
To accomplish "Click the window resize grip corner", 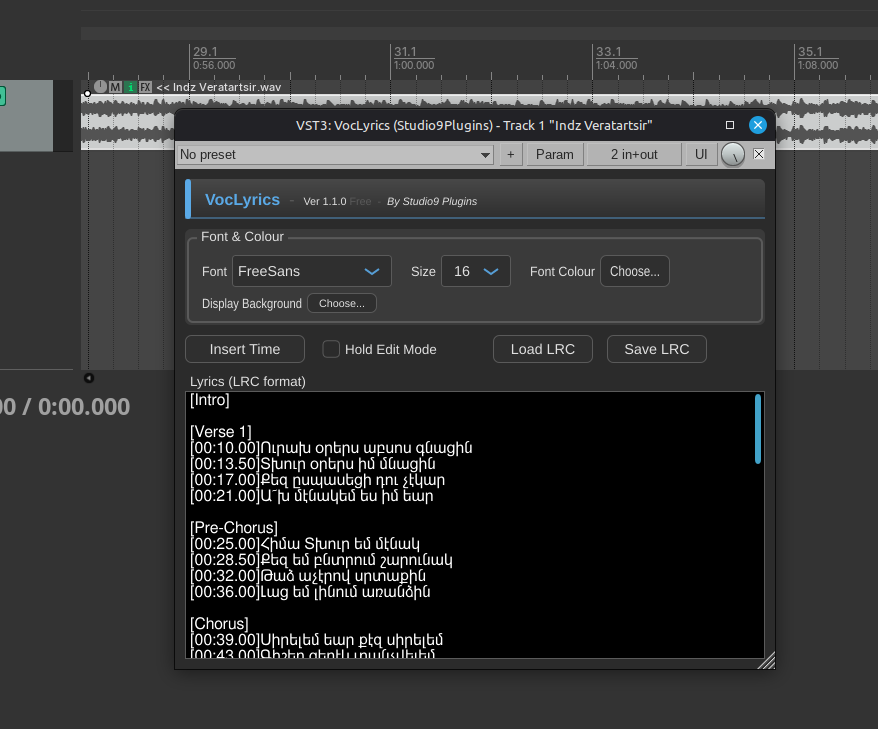I will (x=767, y=661).
